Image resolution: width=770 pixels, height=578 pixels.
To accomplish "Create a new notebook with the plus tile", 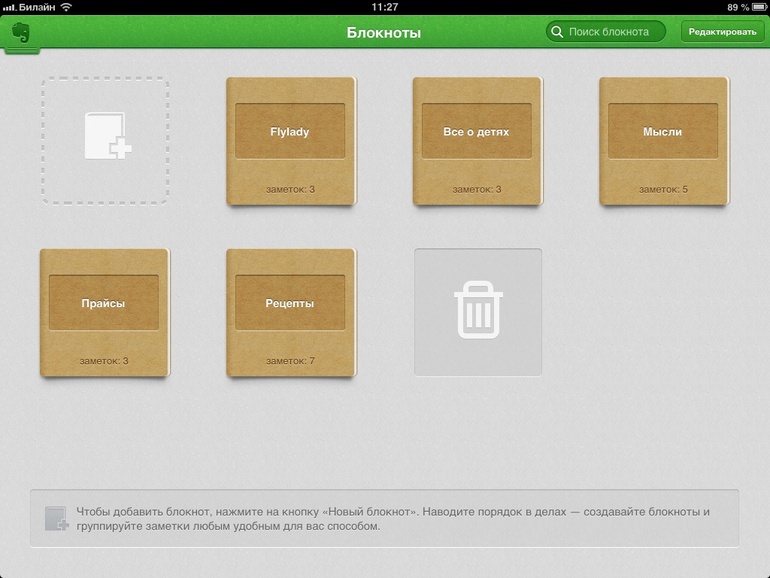I will [x=105, y=141].
